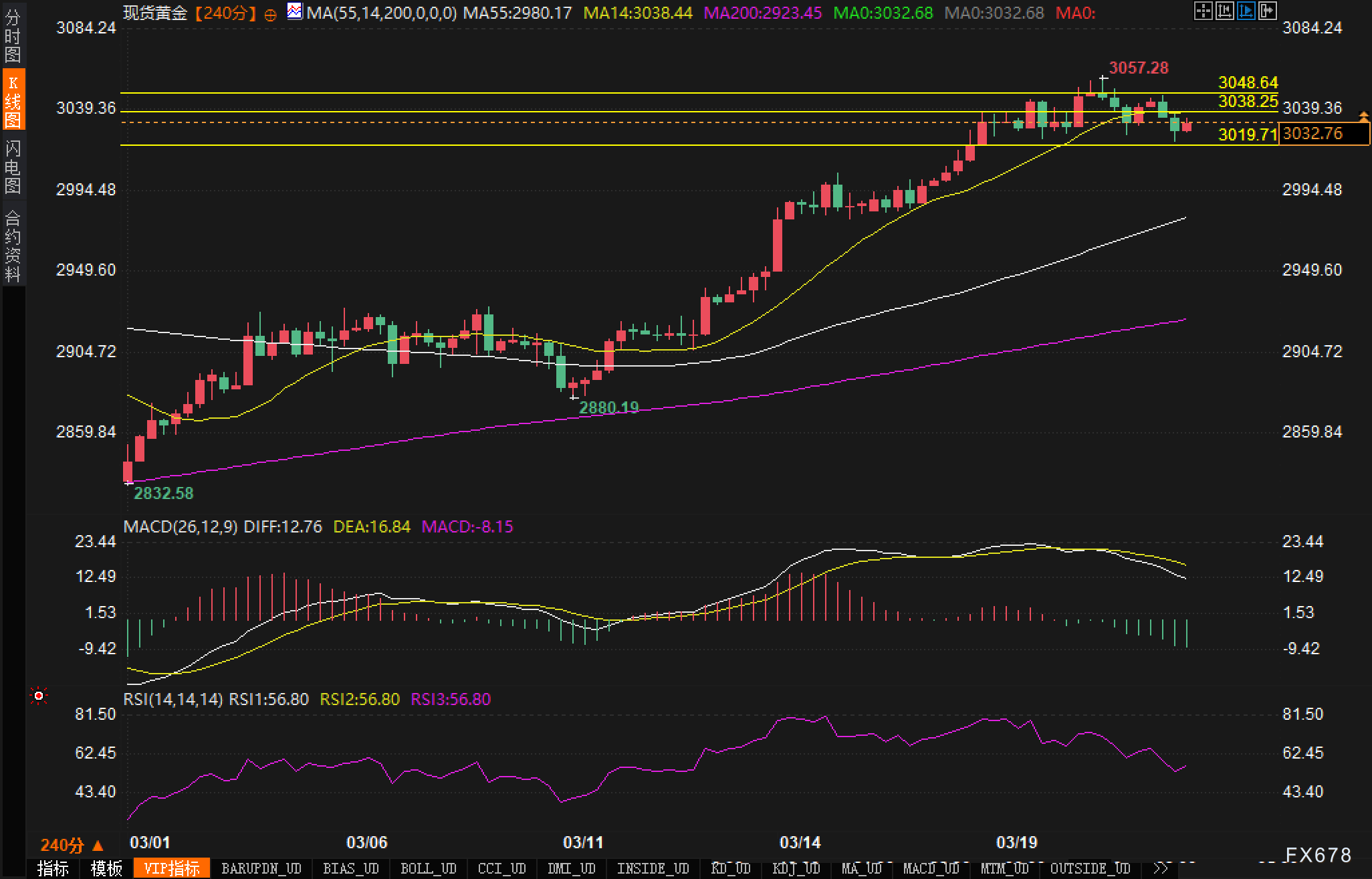Viewport: 1372px width, 879px height.
Task: Apply the BOLL_UD indicator
Action: 428,868
